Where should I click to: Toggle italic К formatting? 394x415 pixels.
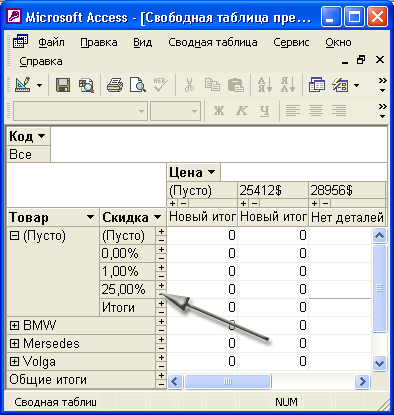pyautogui.click(x=241, y=111)
